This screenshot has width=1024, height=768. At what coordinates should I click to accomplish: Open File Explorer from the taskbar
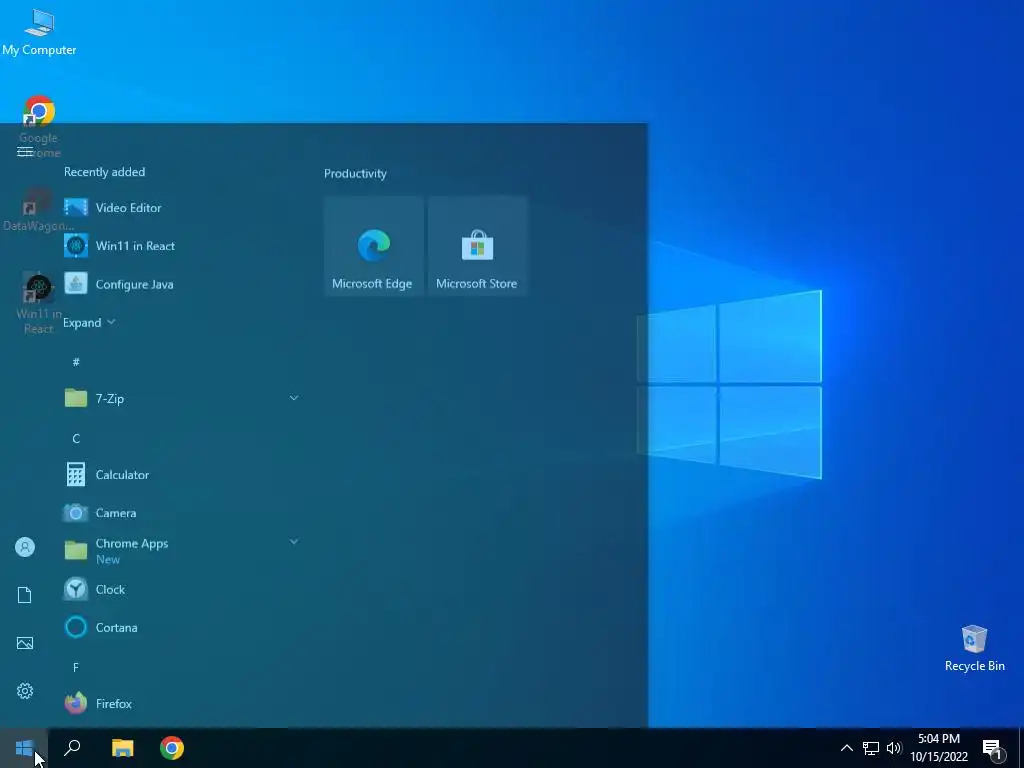coord(122,748)
